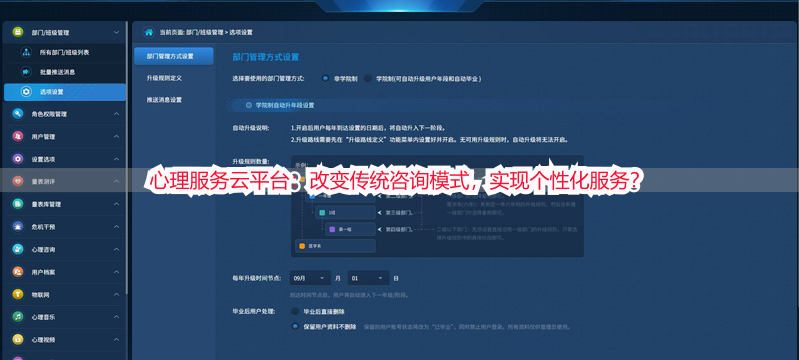799x360 pixels.
Task: Click the 心理视频 sidebar icon
Action: point(18,339)
